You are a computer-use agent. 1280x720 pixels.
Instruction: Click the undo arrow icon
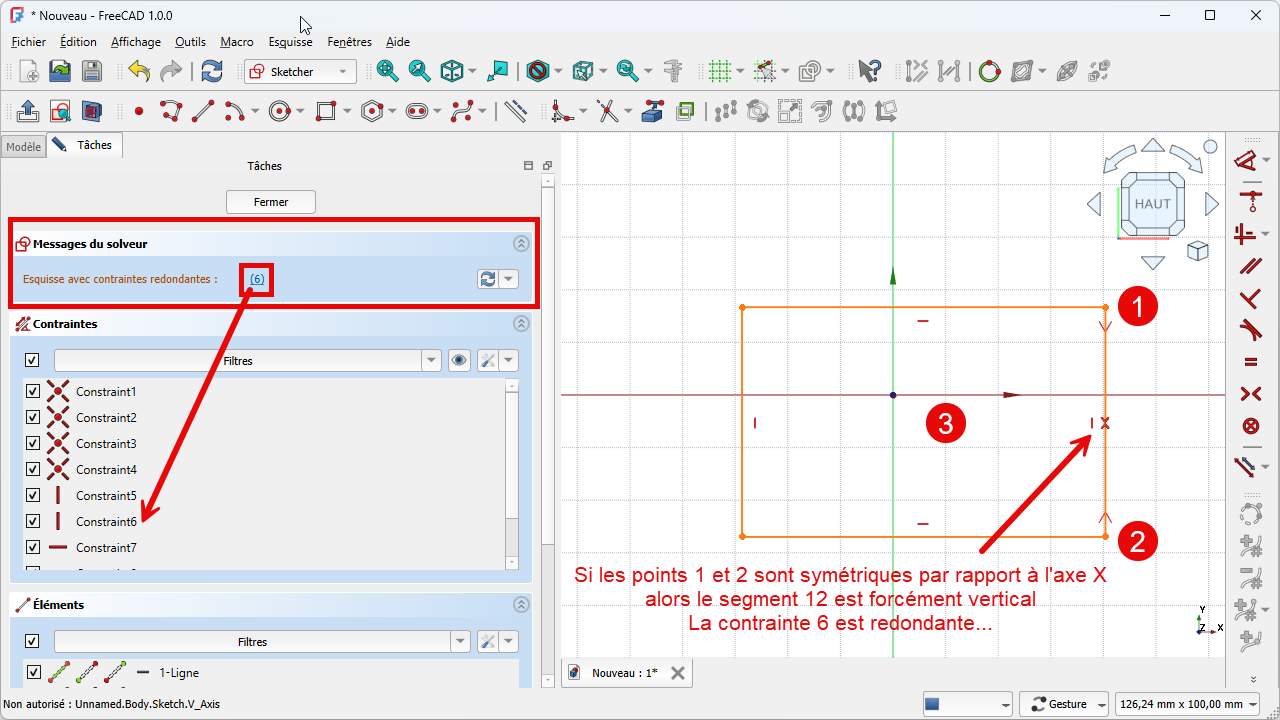coord(139,71)
